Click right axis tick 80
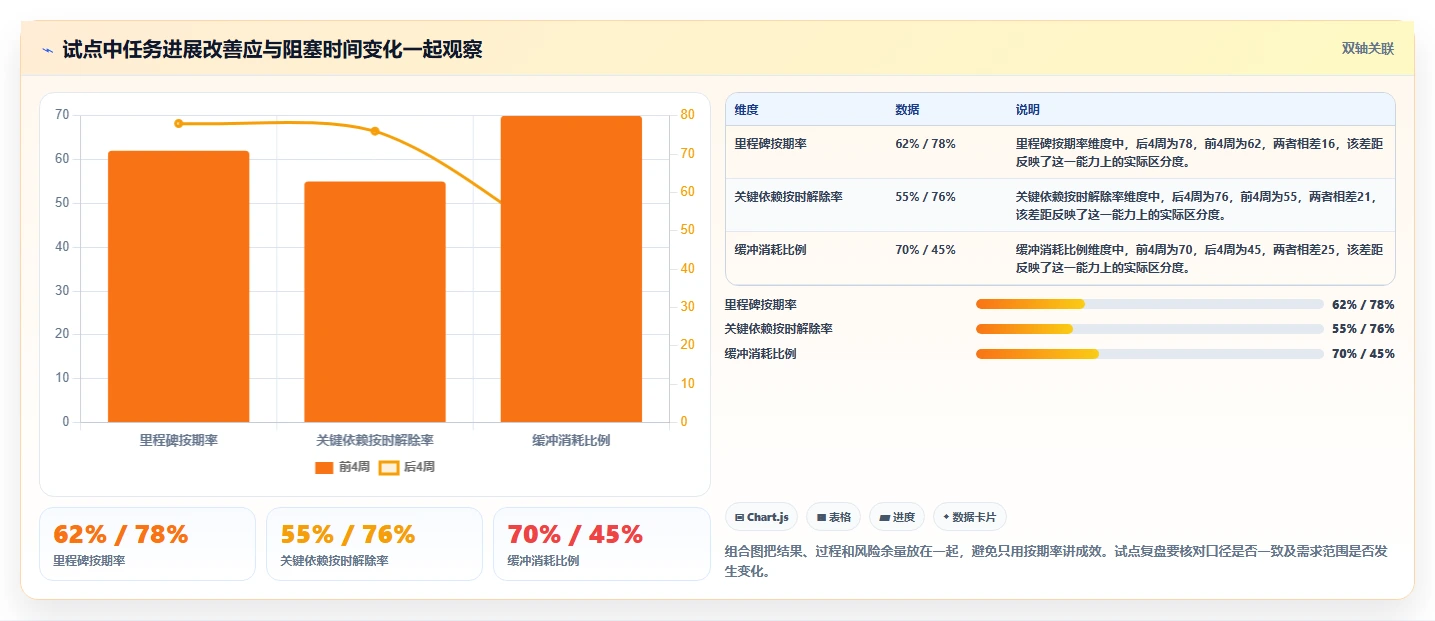1435x621 pixels. [687, 114]
